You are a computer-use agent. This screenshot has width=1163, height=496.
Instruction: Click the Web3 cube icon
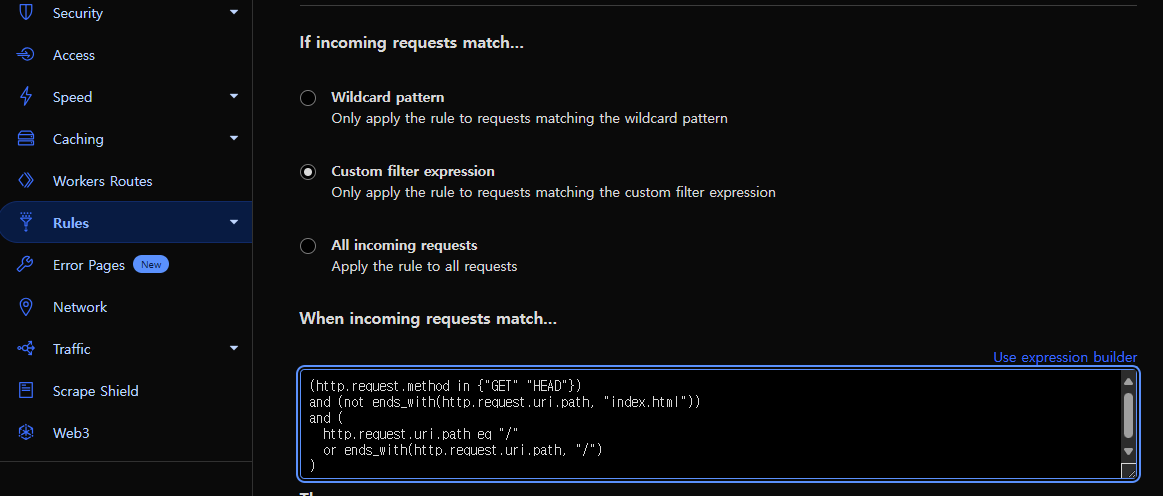[x=26, y=432]
